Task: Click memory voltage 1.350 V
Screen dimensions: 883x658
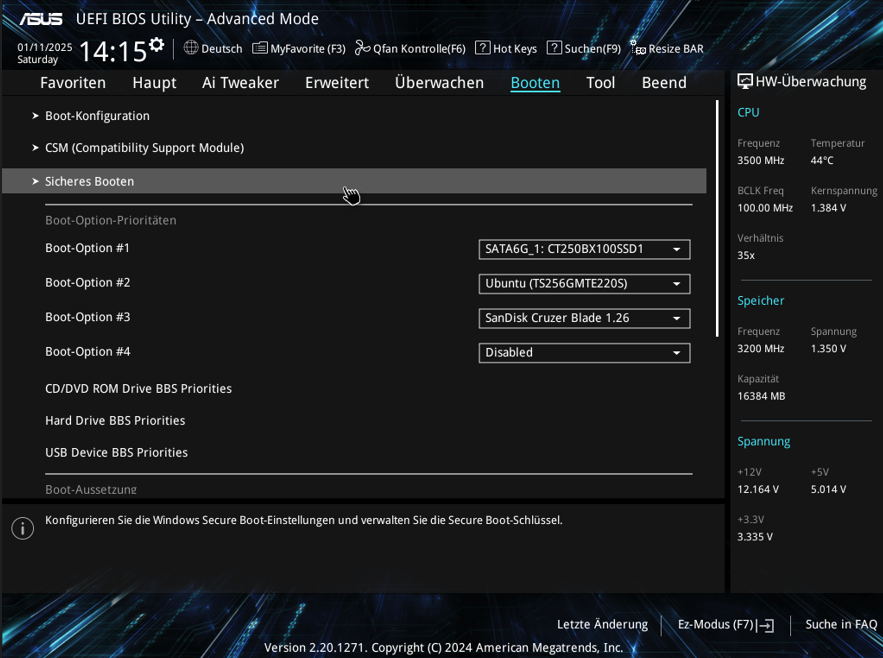Action: [828, 349]
